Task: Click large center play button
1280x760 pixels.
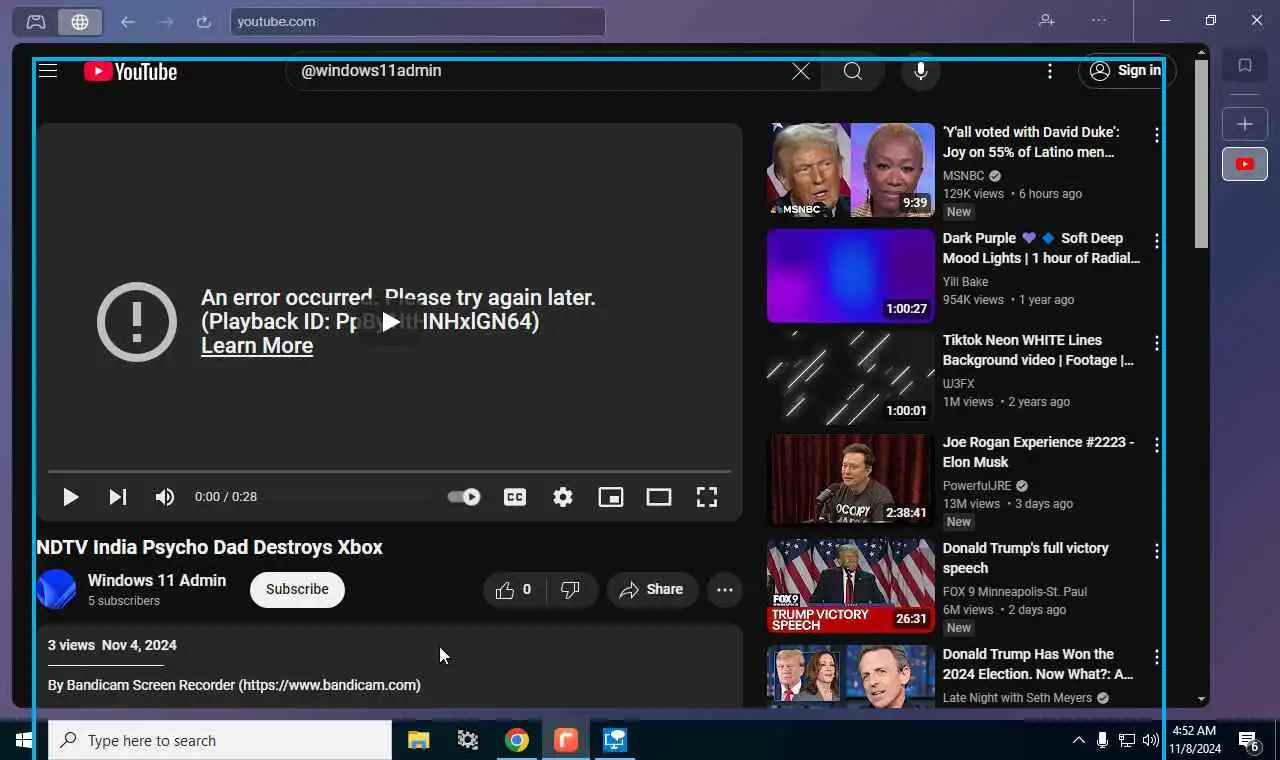Action: pyautogui.click(x=389, y=322)
